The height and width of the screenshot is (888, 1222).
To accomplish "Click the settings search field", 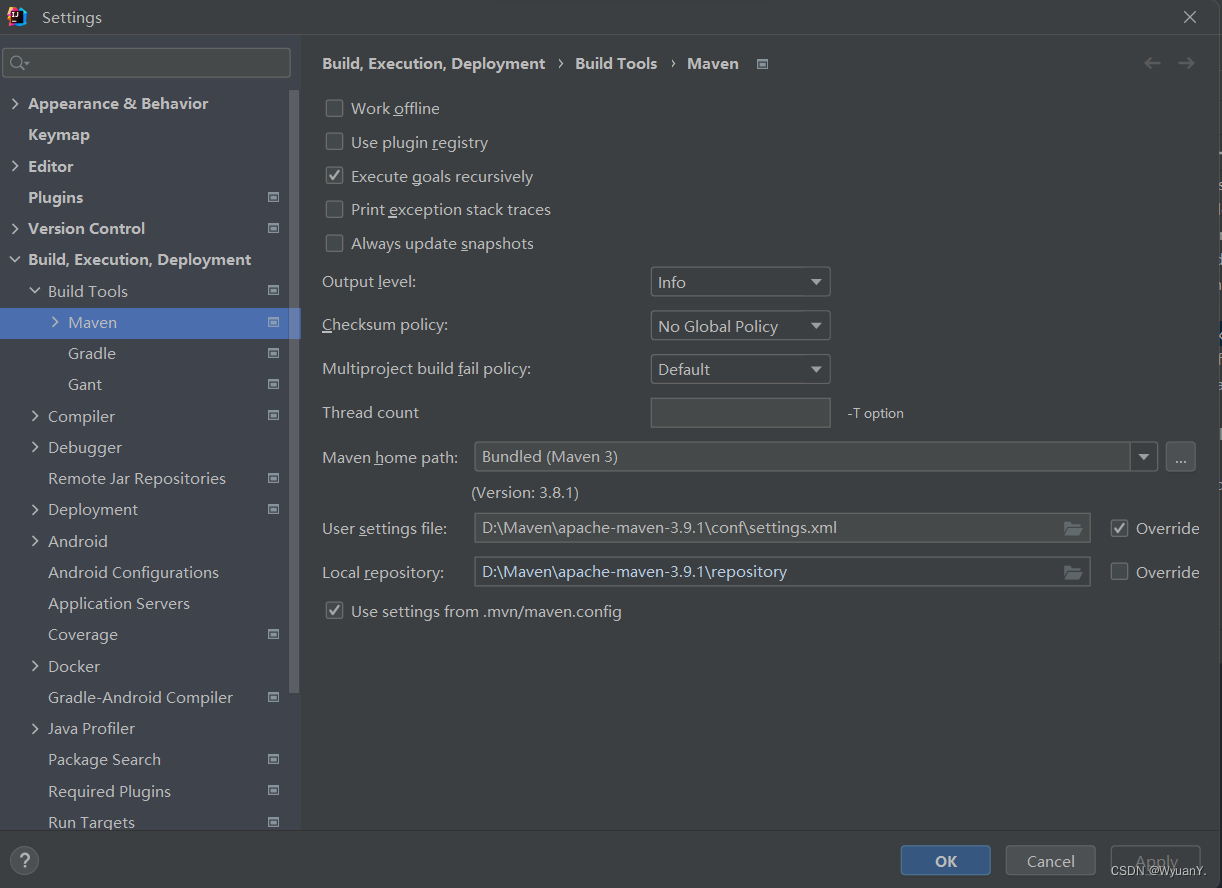I will [147, 63].
